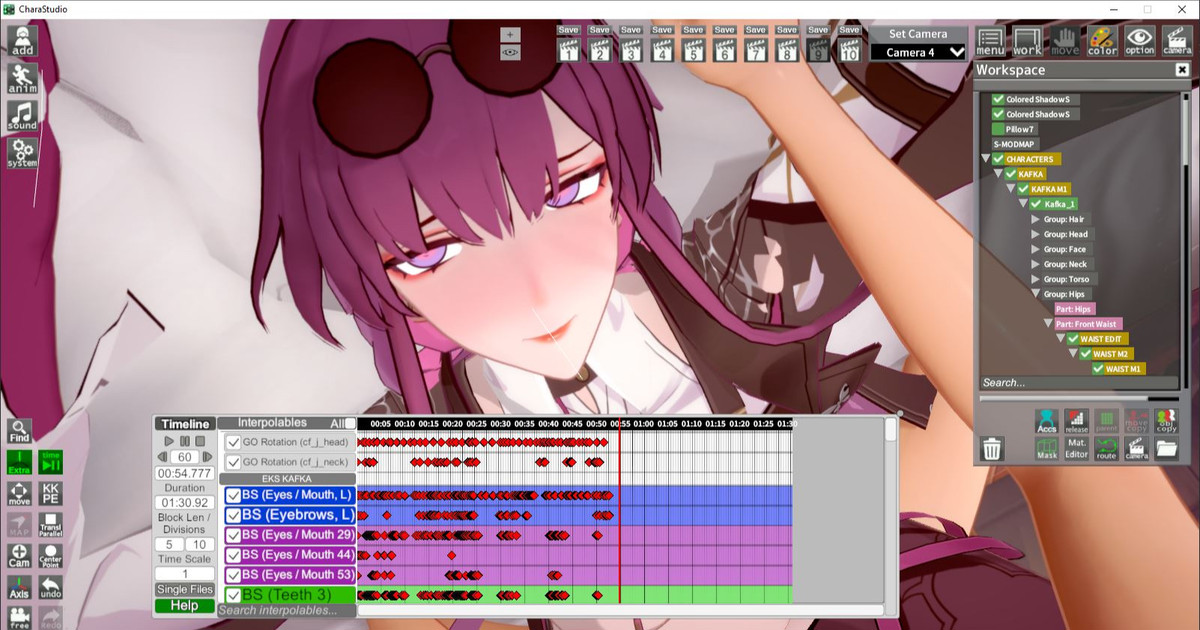
Task: Toggle the green Extra icon
Action: pos(19,462)
